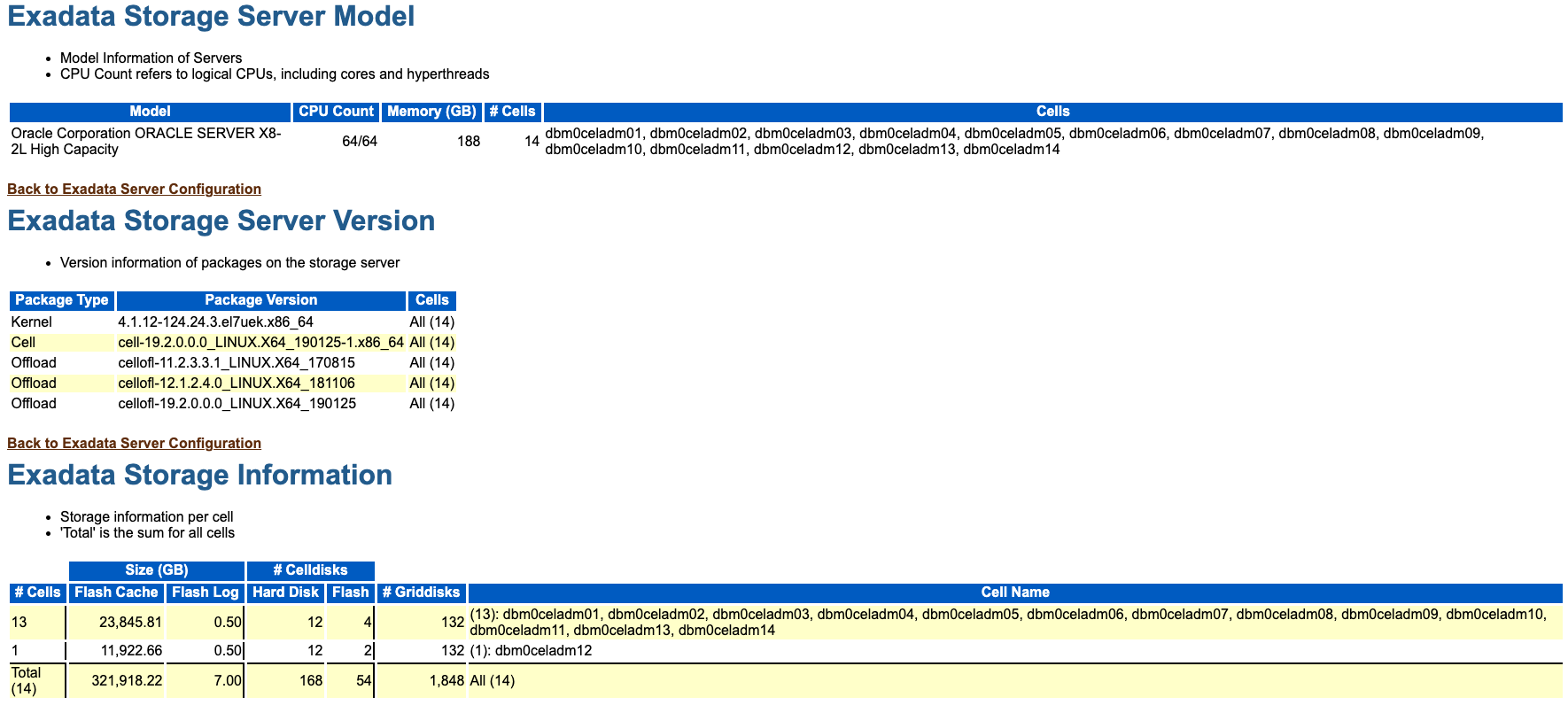1568x705 pixels.
Task: Click the (1): dbm0celadm12 cell name
Action: (531, 651)
